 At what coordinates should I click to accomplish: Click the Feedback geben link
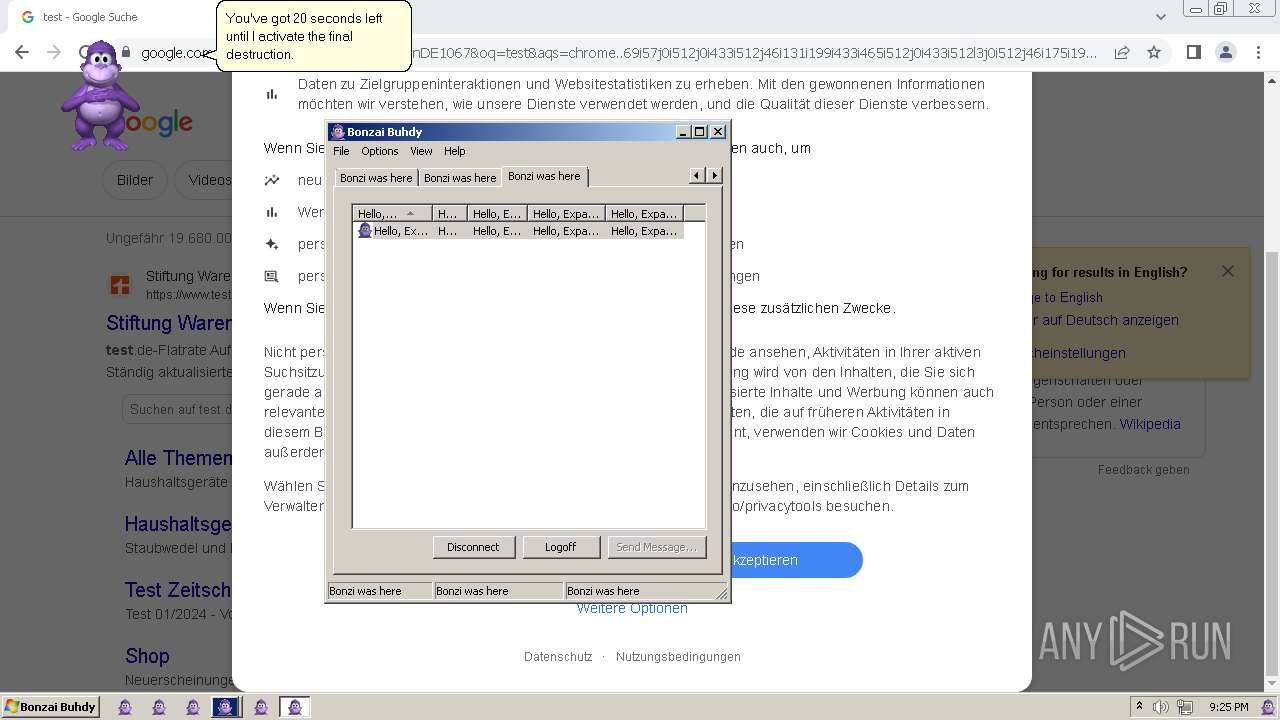(x=1144, y=470)
